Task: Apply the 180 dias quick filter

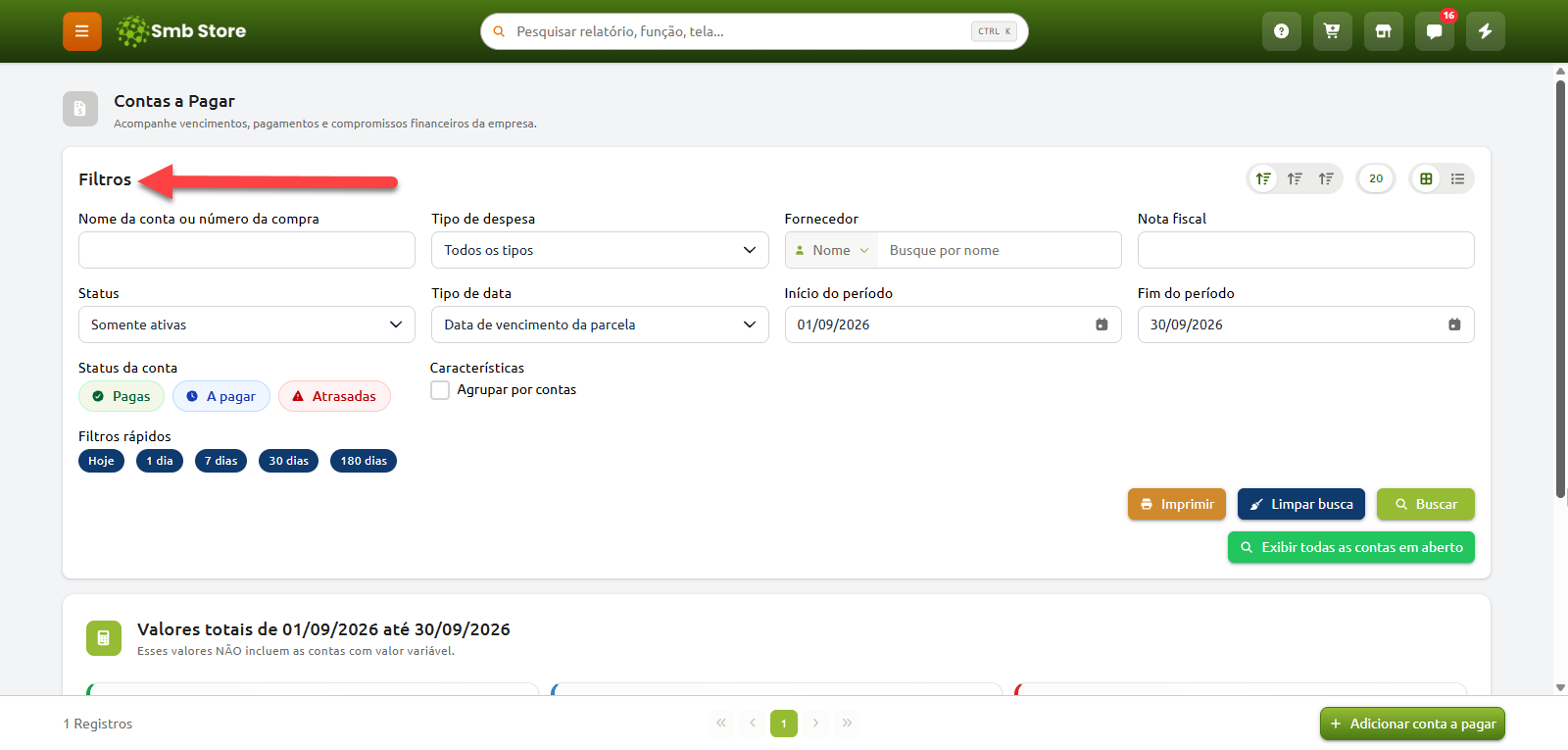Action: coord(364,461)
